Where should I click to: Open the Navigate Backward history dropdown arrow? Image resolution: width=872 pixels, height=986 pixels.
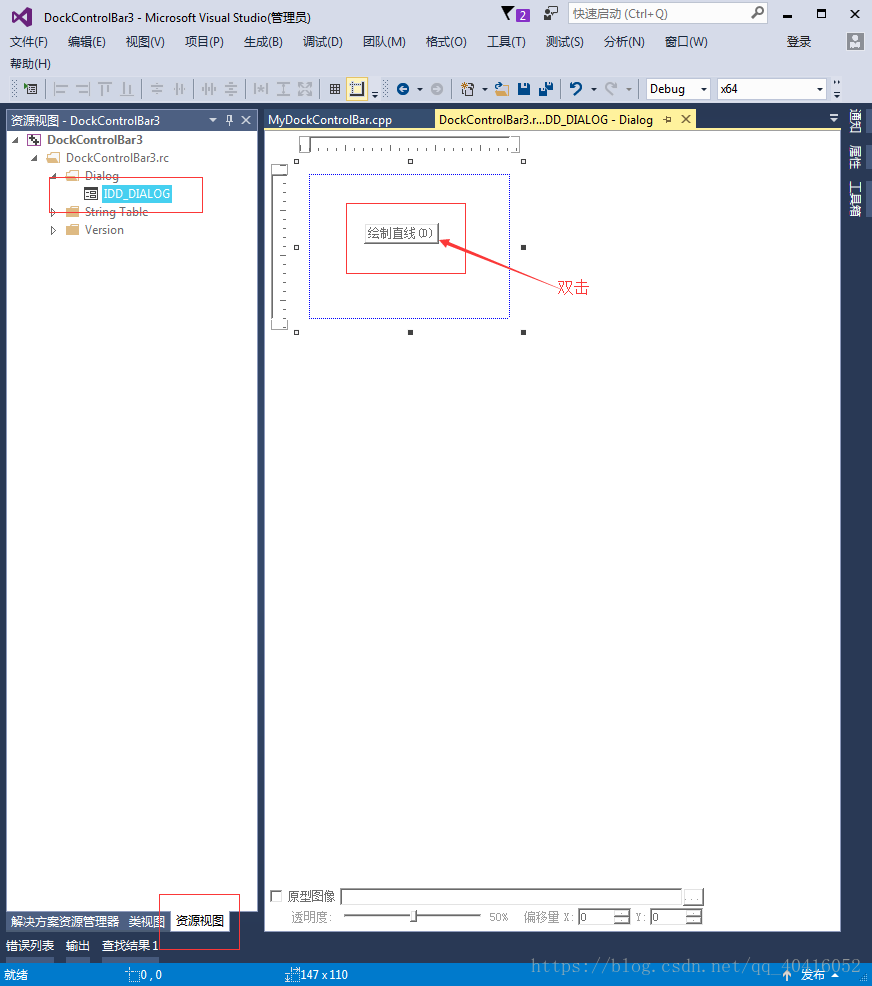point(420,89)
